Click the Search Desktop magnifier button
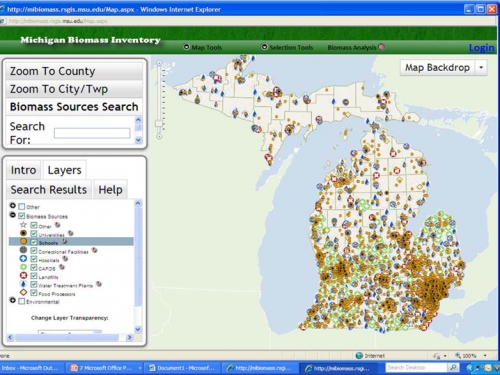Viewport: 500px width, 375px height. 453,368
